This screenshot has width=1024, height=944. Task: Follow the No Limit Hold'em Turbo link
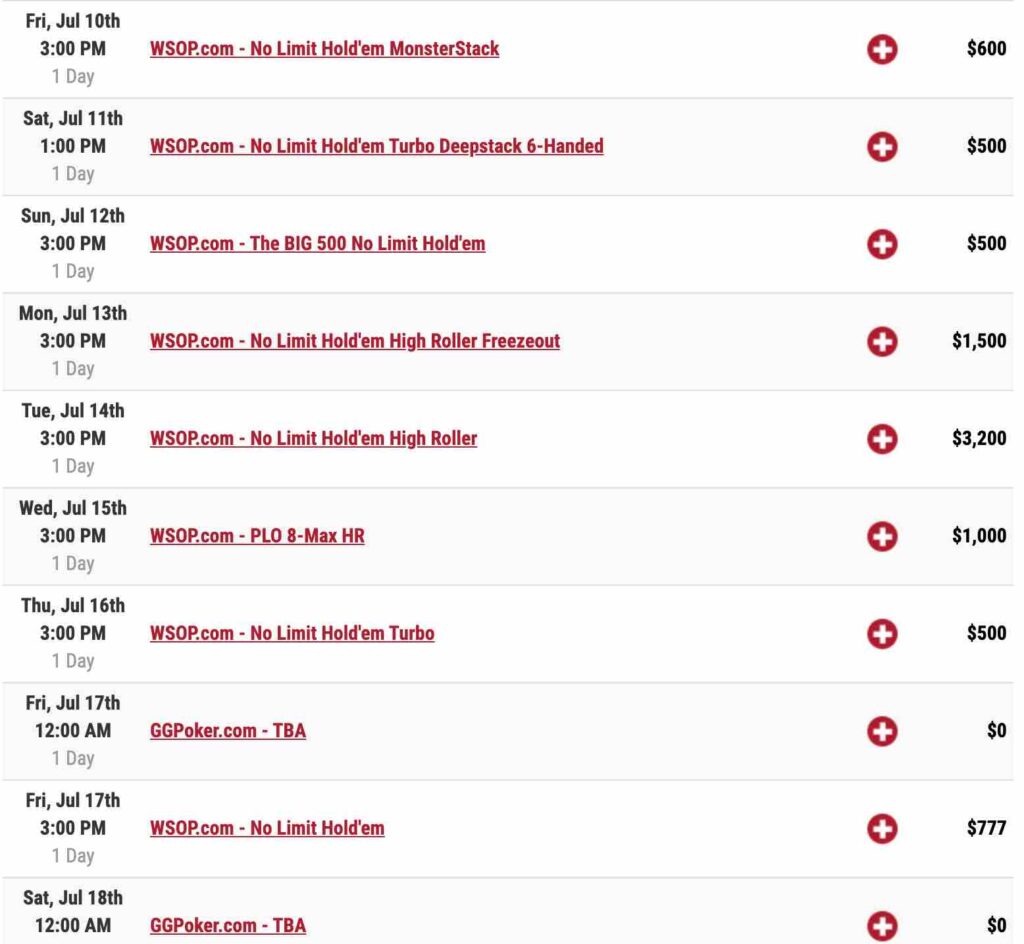pos(292,633)
